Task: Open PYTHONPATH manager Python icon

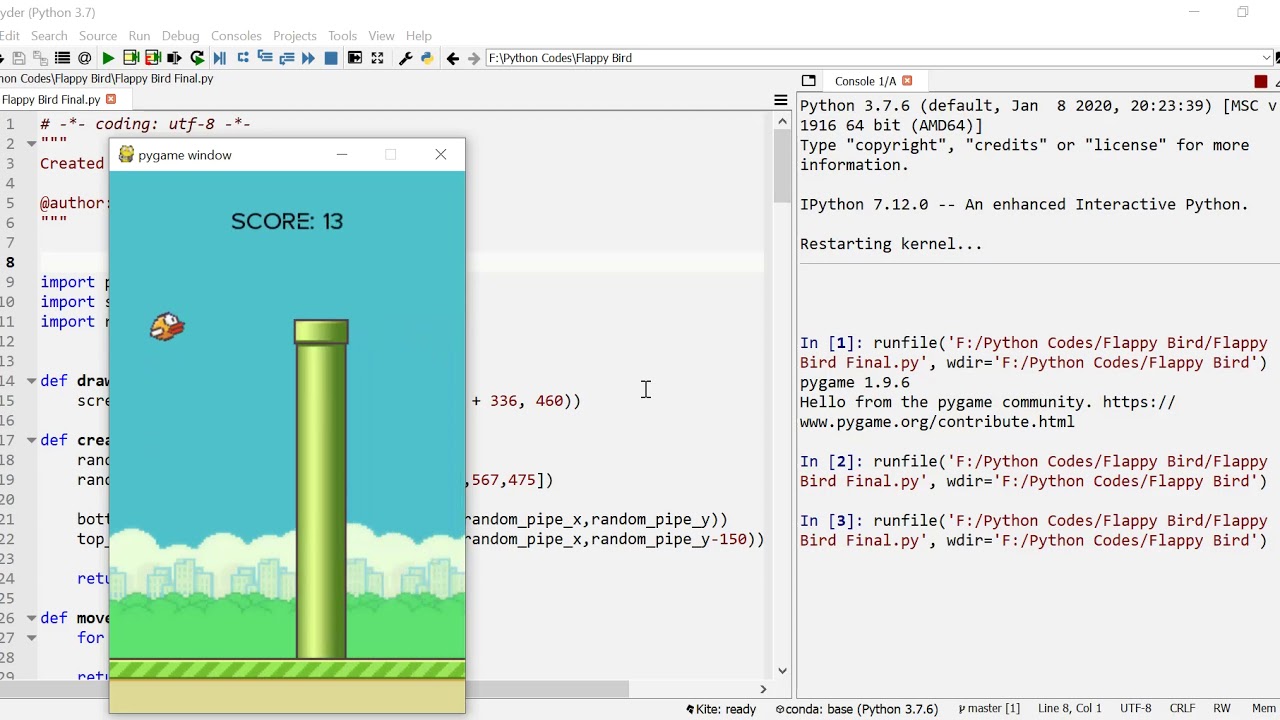Action: 427,58
